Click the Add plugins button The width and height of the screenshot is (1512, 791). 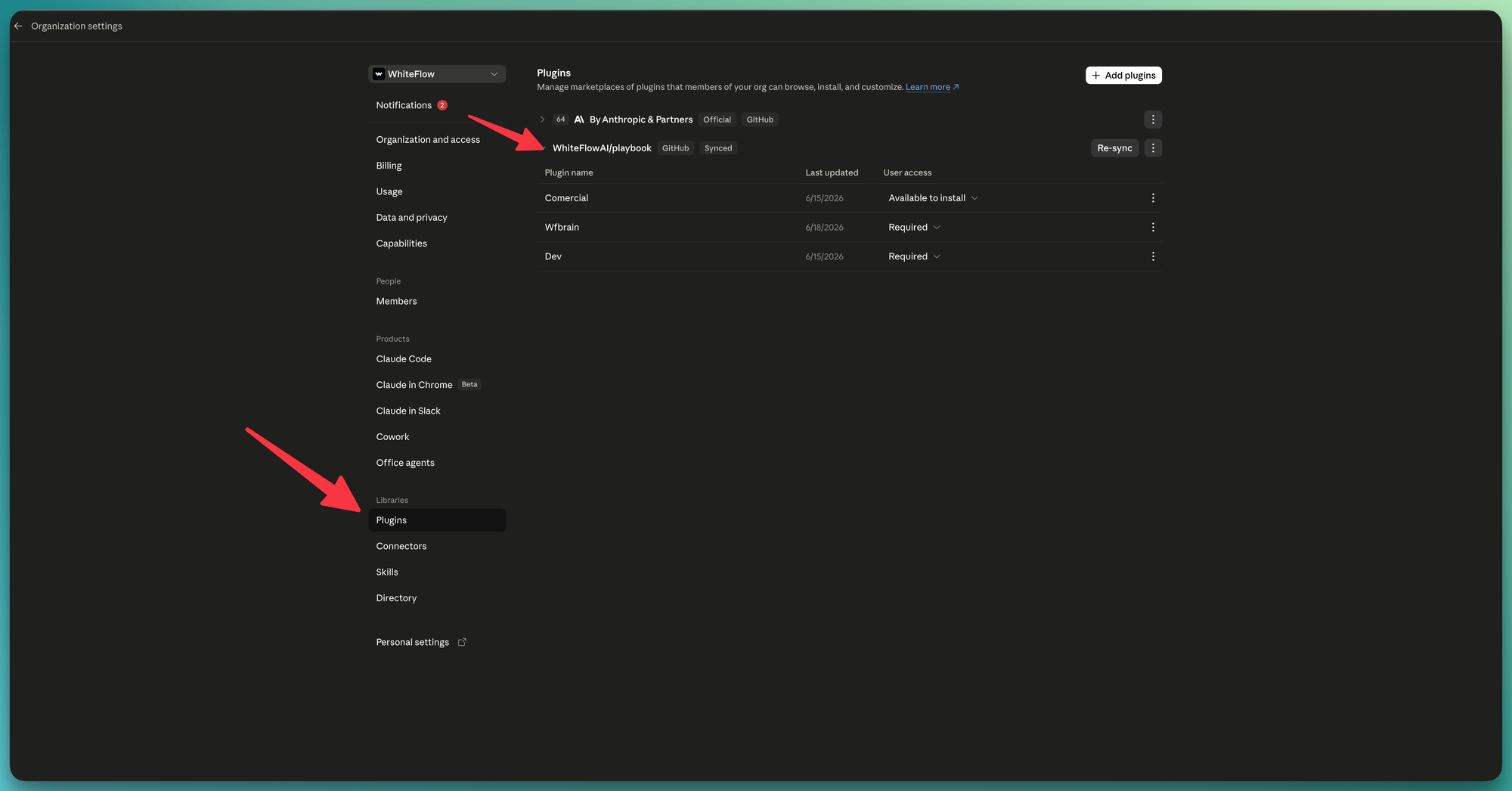(x=1123, y=75)
